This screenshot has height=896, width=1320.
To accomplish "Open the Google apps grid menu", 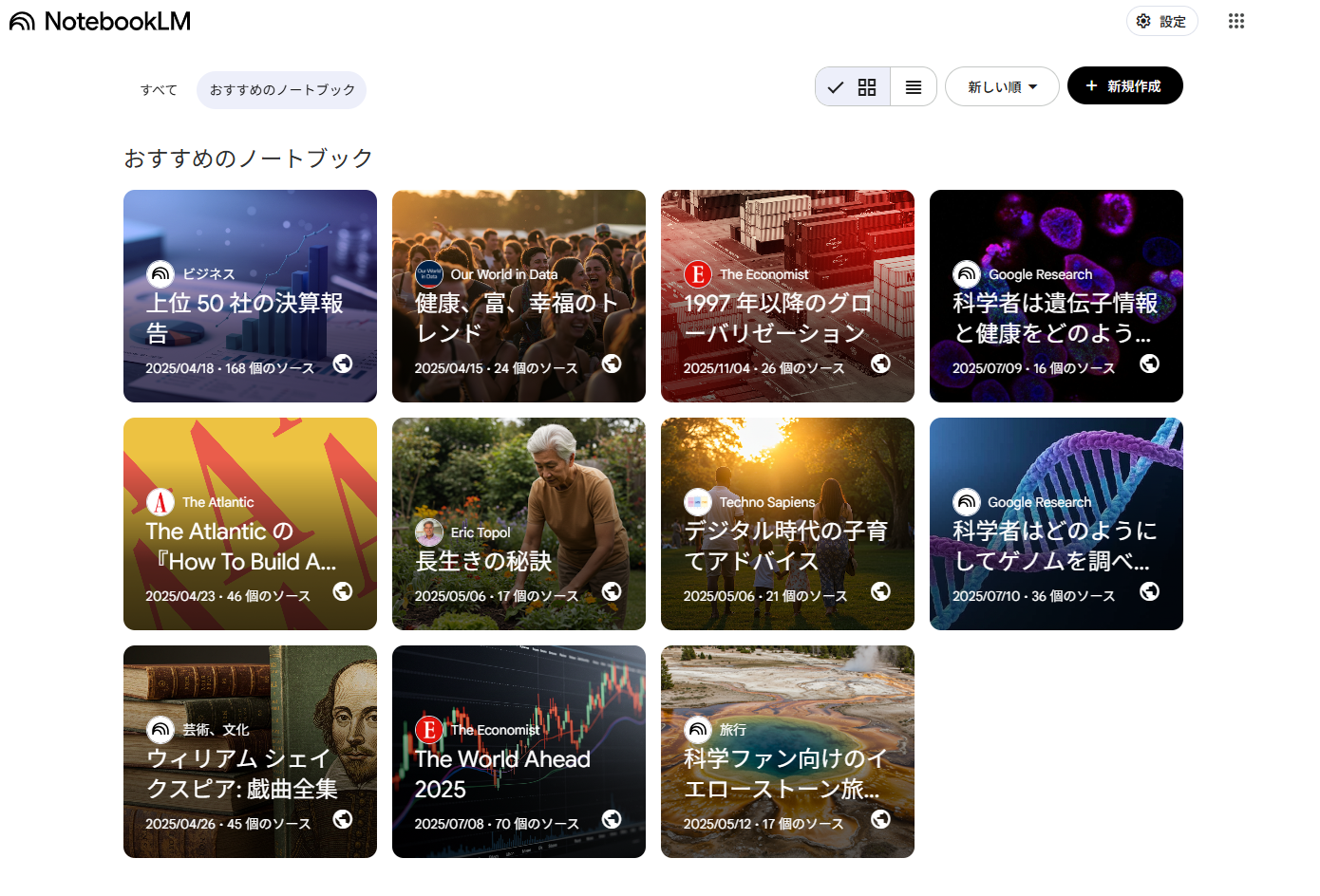I will [x=1235, y=21].
